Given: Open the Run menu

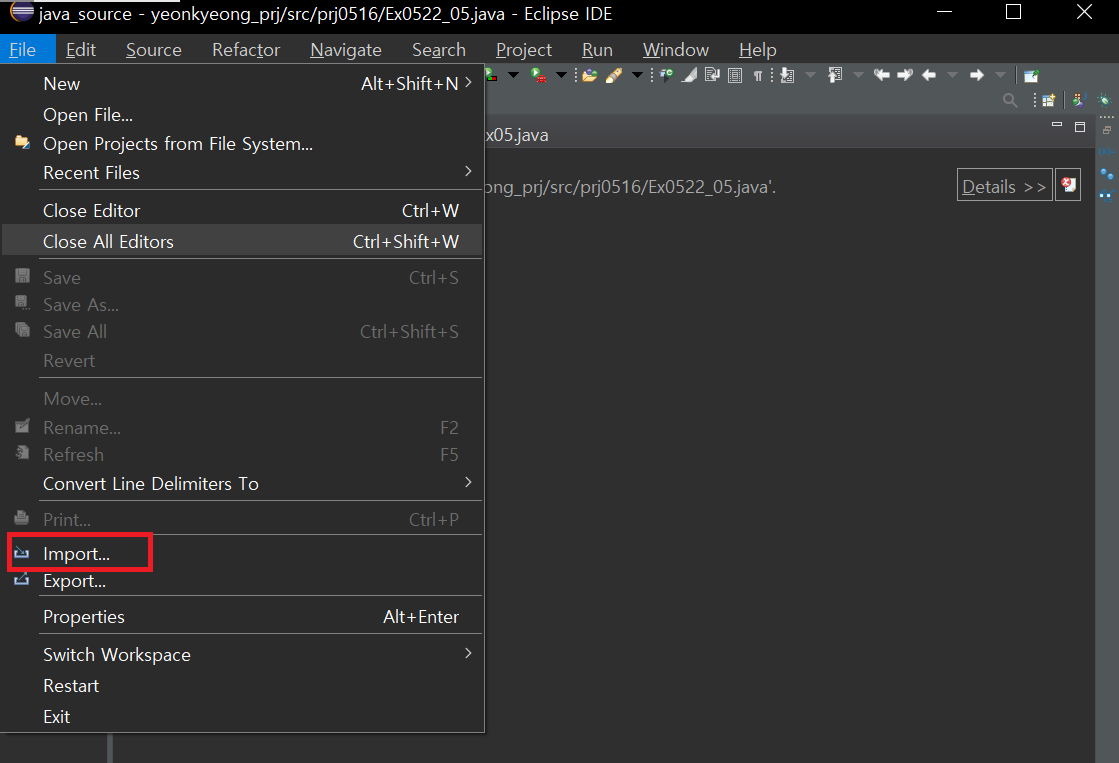Looking at the screenshot, I should [x=597, y=50].
